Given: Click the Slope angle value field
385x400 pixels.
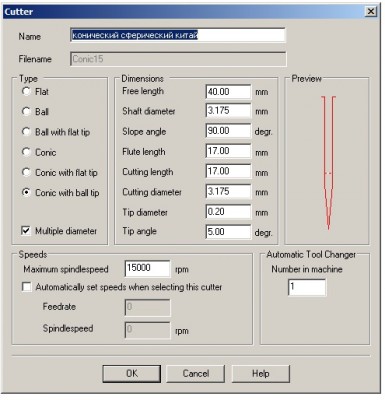Looking at the screenshot, I should coord(228,131).
